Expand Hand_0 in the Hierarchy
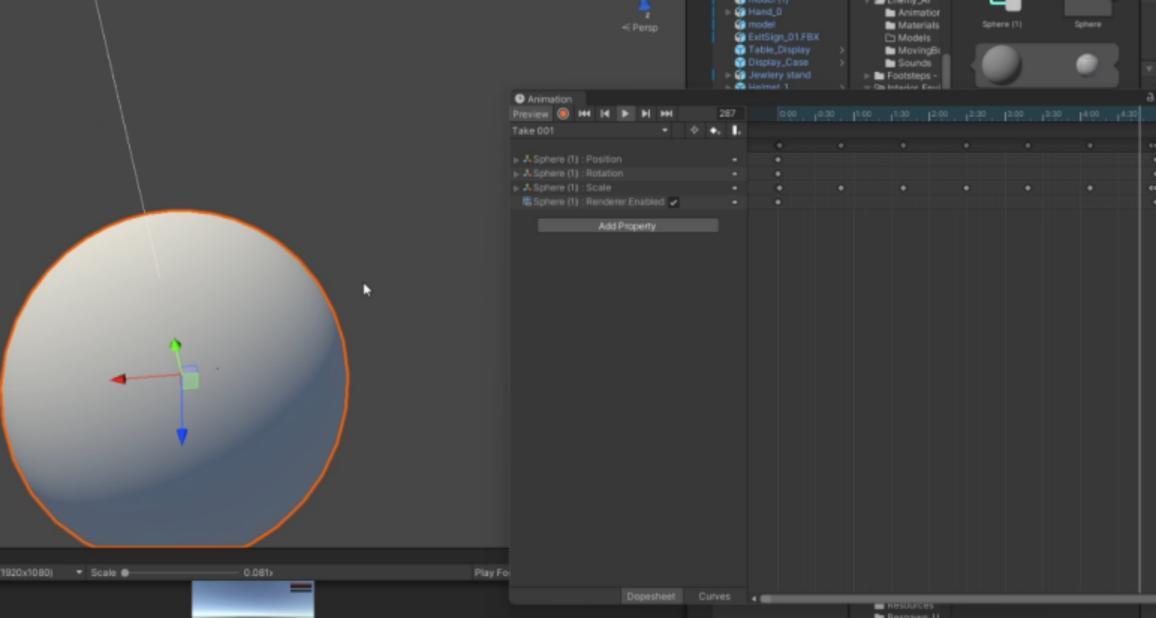The width and height of the screenshot is (1156, 618). [728, 12]
